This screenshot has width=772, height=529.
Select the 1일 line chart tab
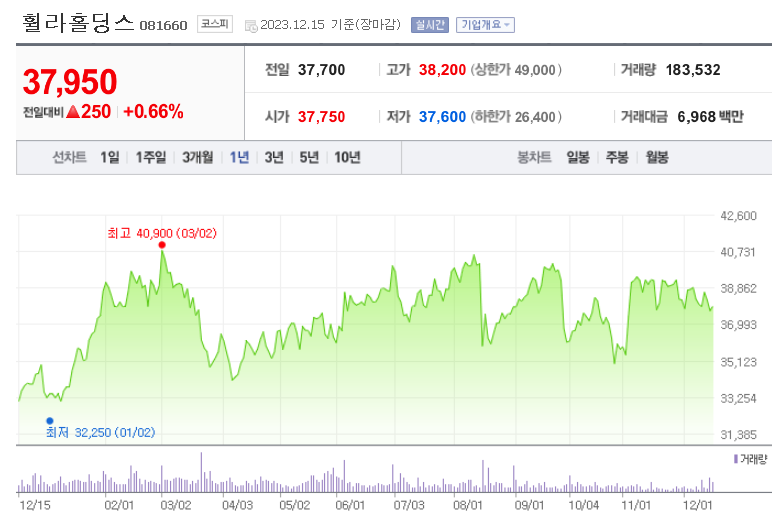click(x=110, y=157)
